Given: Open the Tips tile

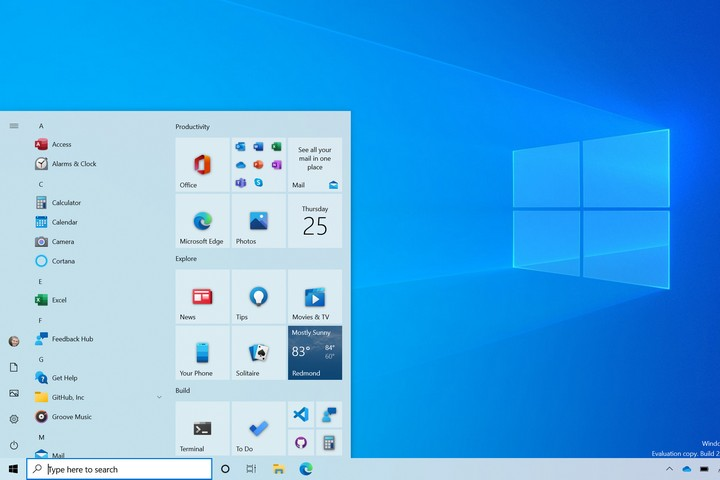Looking at the screenshot, I should tap(259, 297).
